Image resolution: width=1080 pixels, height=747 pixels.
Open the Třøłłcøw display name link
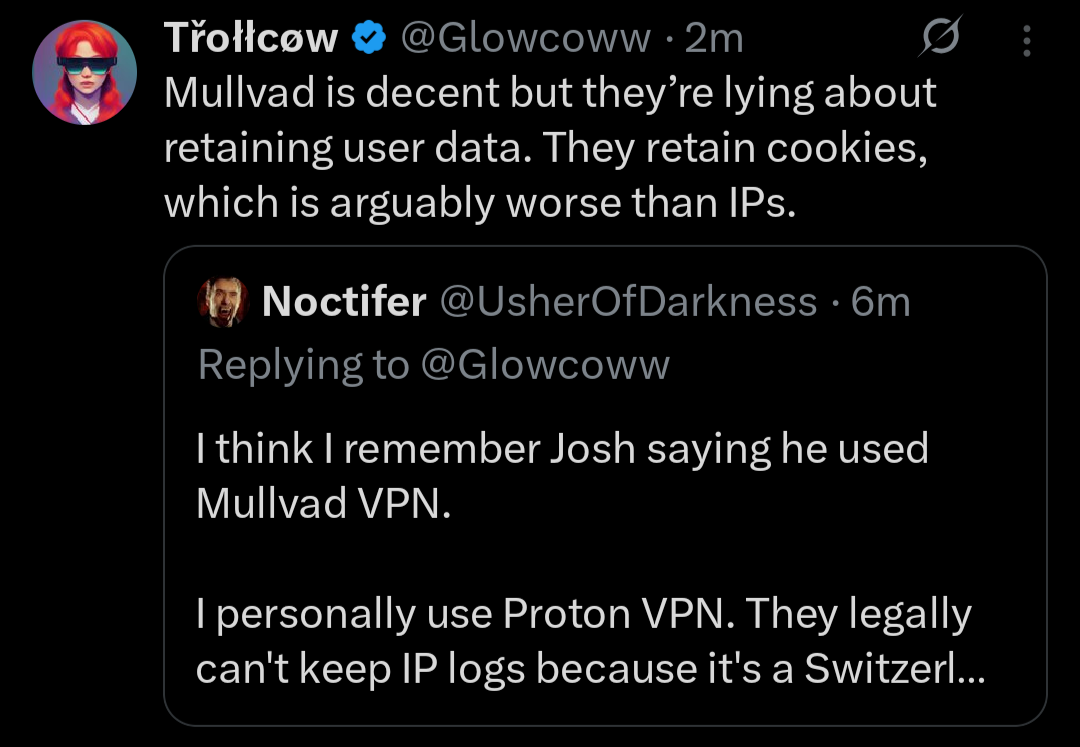pos(251,39)
